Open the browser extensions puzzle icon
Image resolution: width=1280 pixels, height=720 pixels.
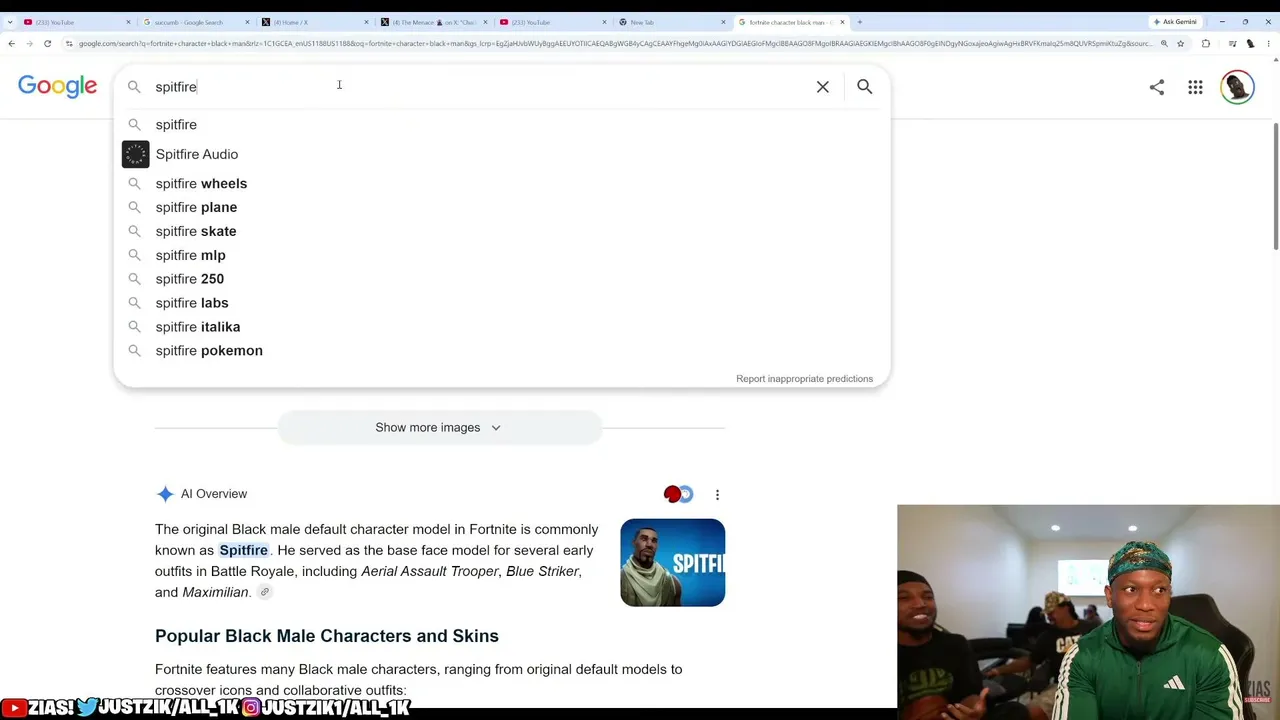[1205, 44]
